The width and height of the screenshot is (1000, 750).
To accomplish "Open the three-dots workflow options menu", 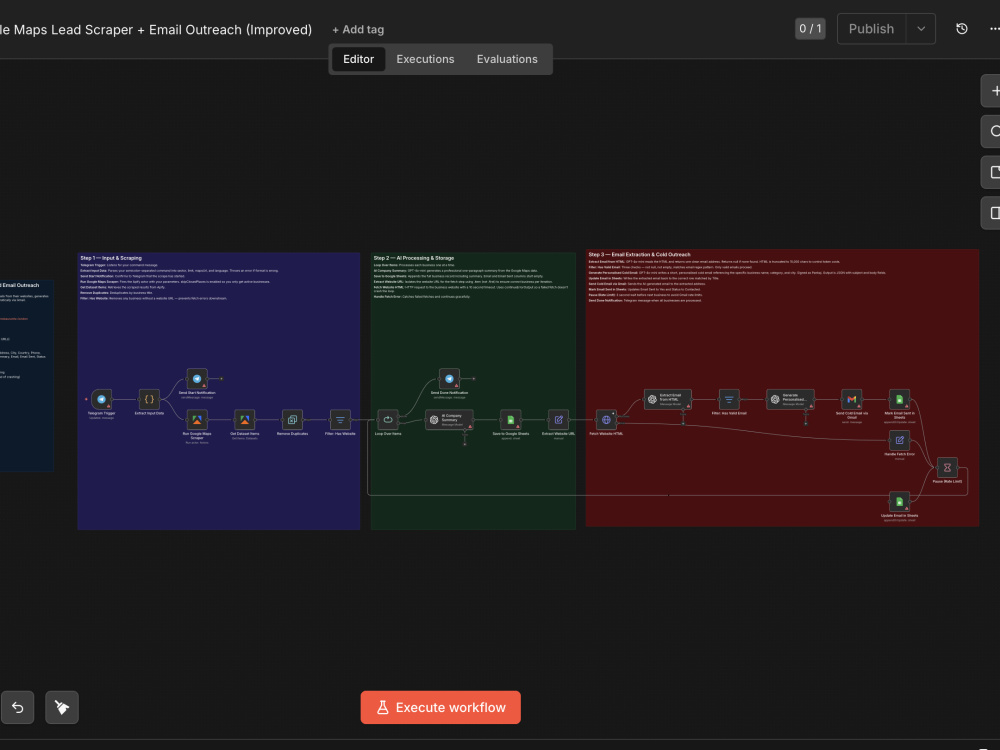I will pyautogui.click(x=994, y=29).
